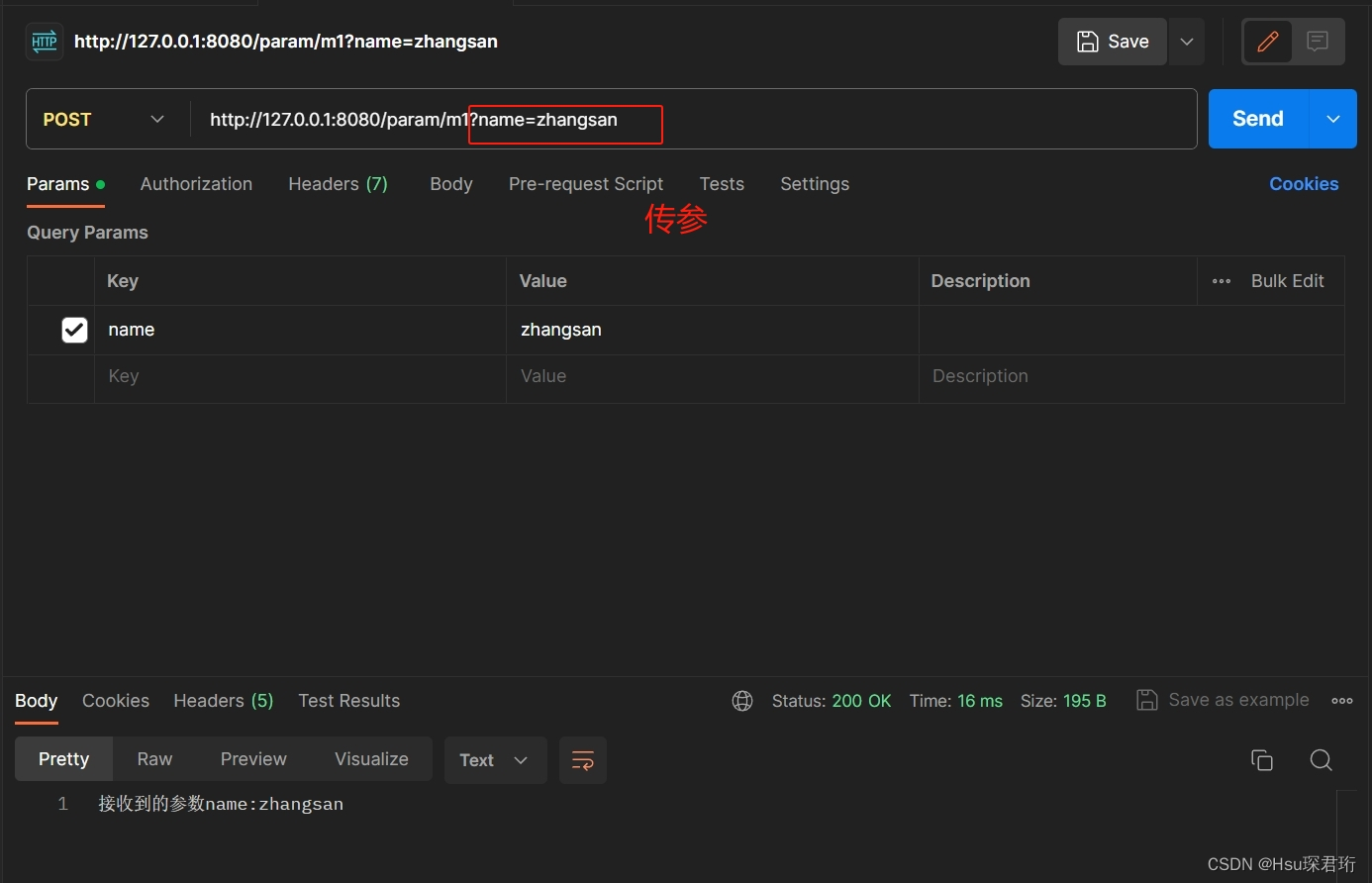Switch to the Authorization tab
Viewport: 1372px width, 883px height.
point(196,184)
